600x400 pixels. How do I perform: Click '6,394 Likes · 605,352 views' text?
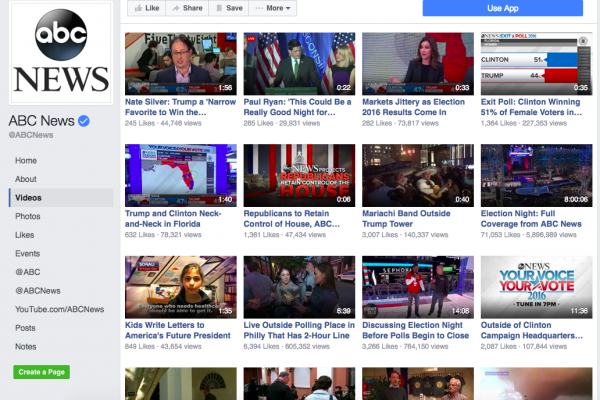(x=286, y=346)
